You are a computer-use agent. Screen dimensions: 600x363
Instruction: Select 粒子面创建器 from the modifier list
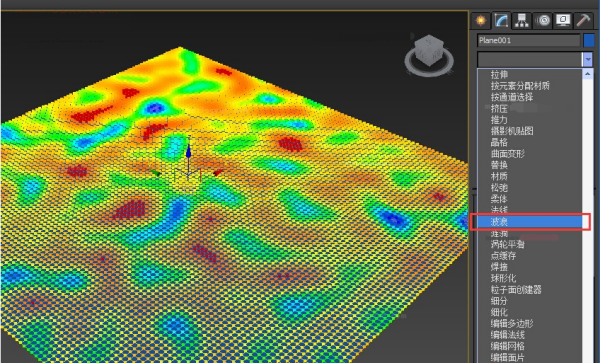pyautogui.click(x=516, y=290)
